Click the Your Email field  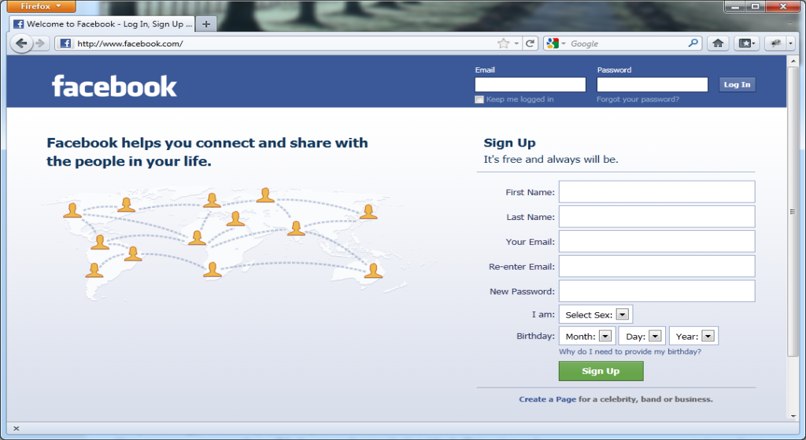pyautogui.click(x=657, y=241)
